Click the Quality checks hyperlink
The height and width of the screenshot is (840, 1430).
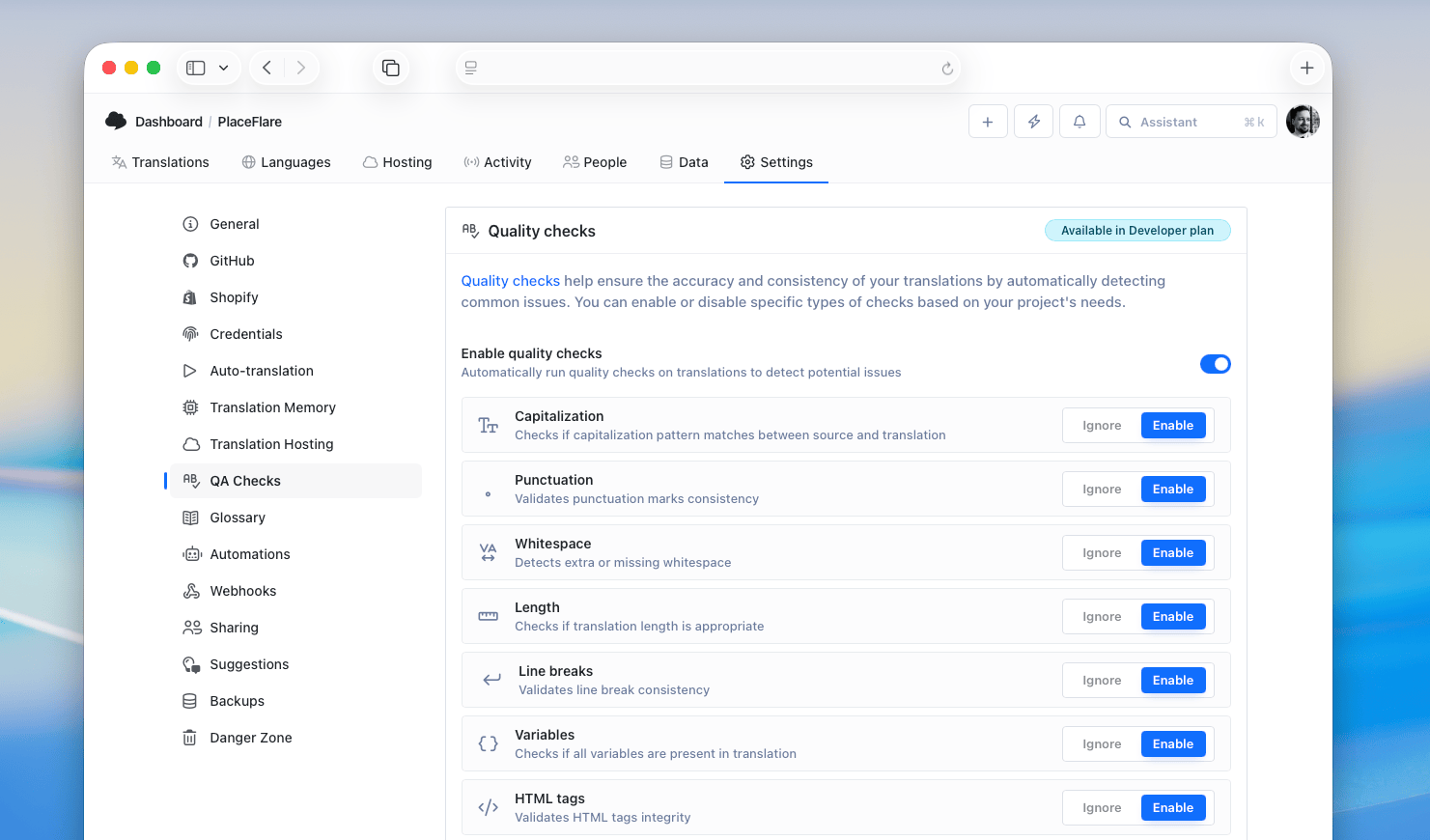tap(510, 281)
